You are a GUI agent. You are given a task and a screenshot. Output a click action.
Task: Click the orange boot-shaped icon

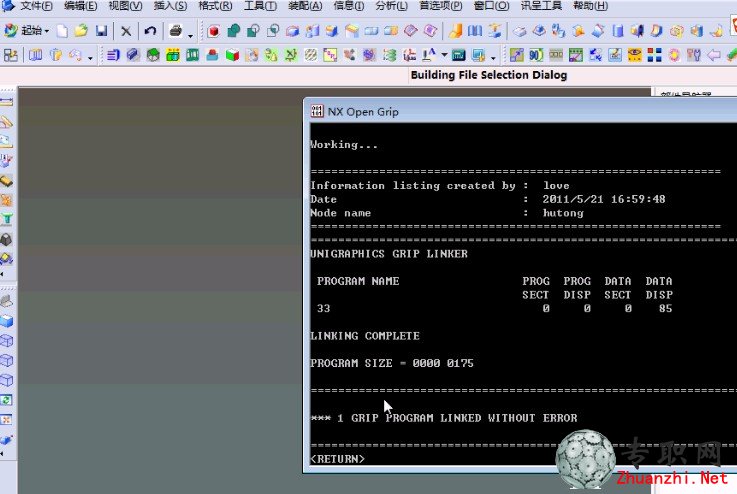[455, 31]
